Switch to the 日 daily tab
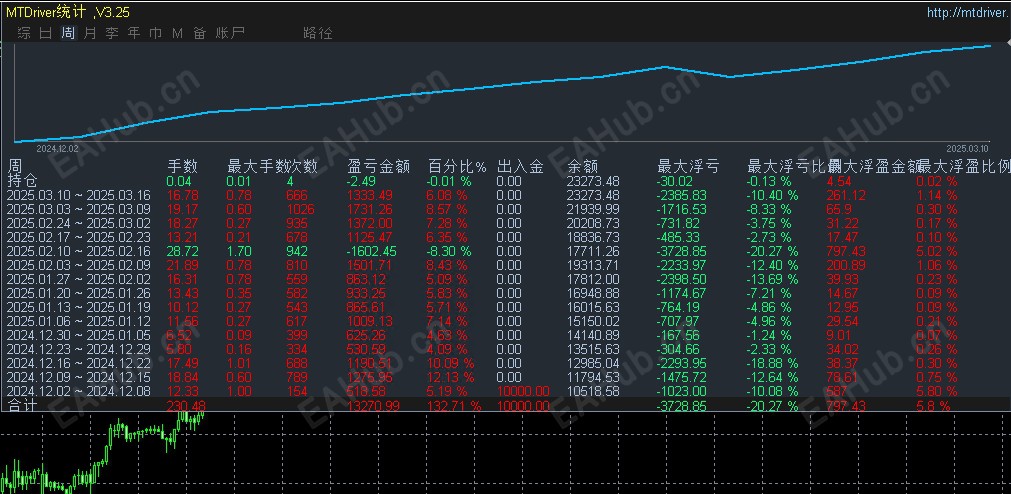Screen dimensions: 1011x494 click(x=46, y=33)
